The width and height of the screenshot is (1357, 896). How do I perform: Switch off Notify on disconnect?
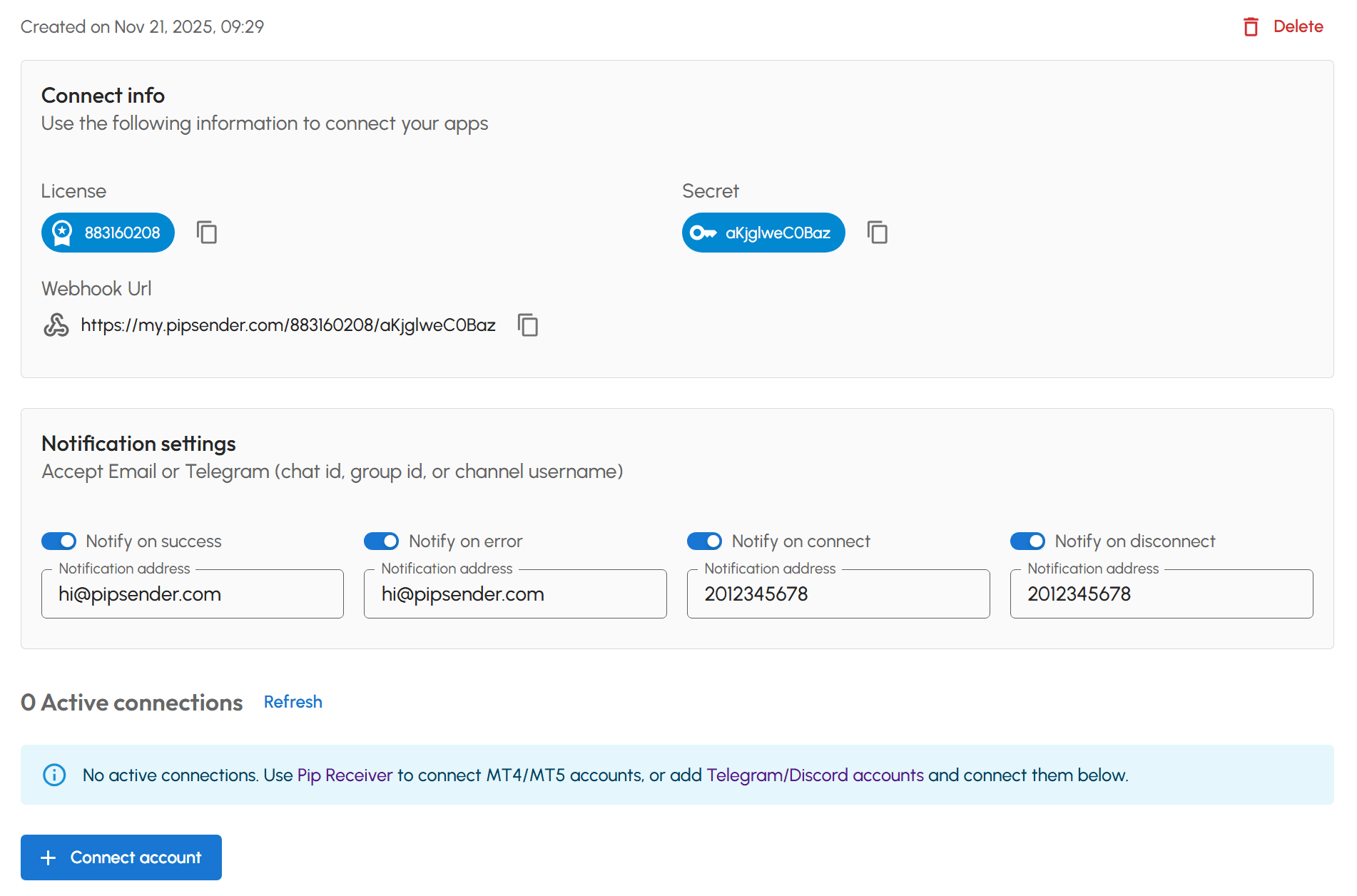tap(1027, 541)
